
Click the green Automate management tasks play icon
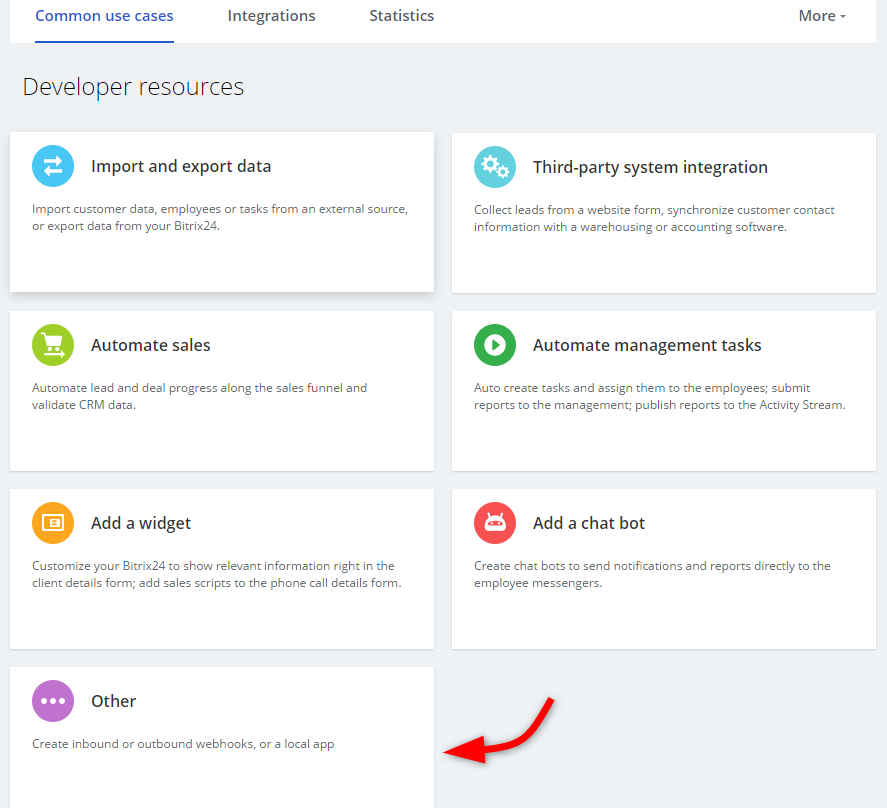click(x=494, y=345)
